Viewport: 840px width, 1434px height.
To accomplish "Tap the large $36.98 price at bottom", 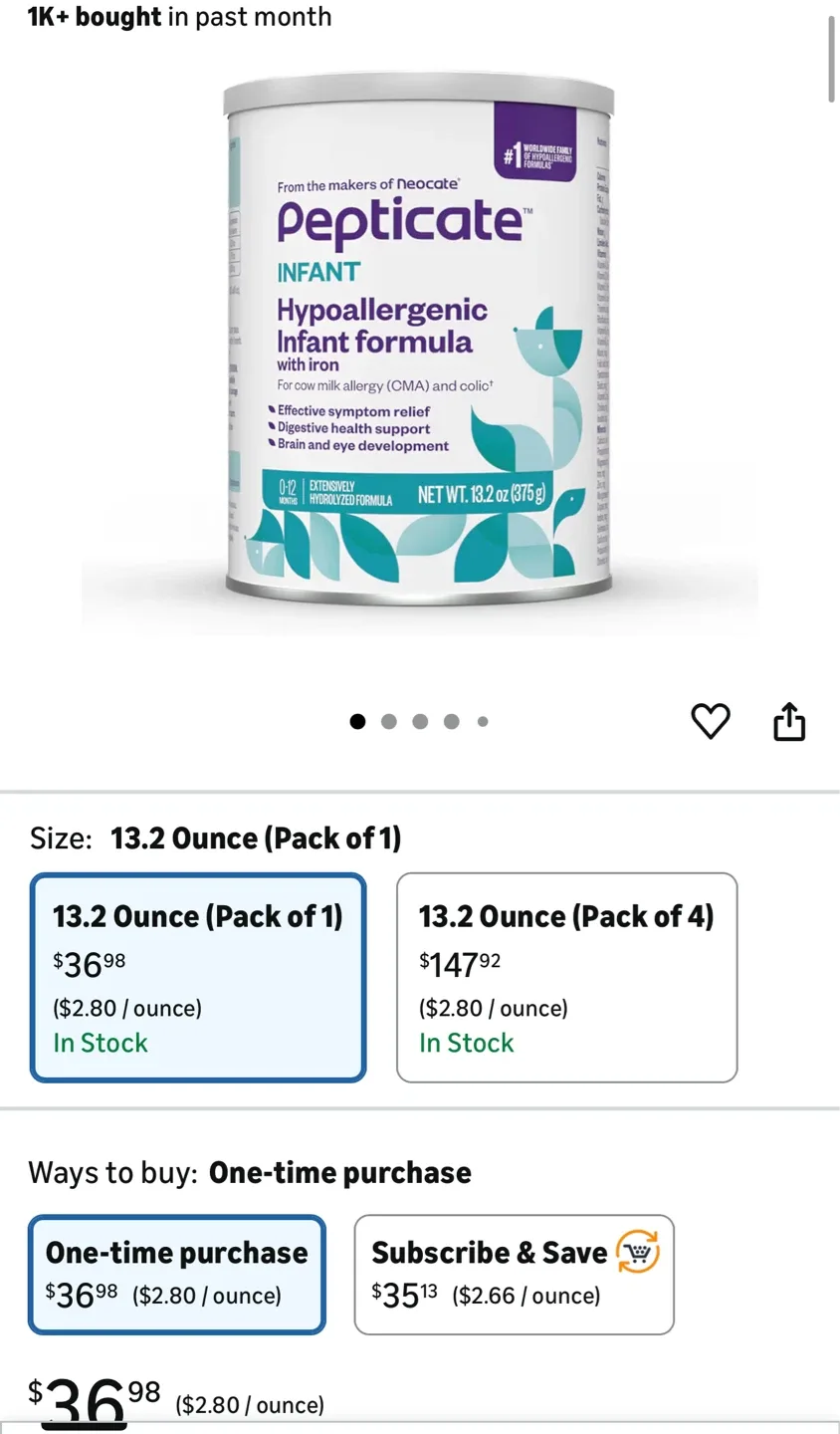I will point(95,1402).
